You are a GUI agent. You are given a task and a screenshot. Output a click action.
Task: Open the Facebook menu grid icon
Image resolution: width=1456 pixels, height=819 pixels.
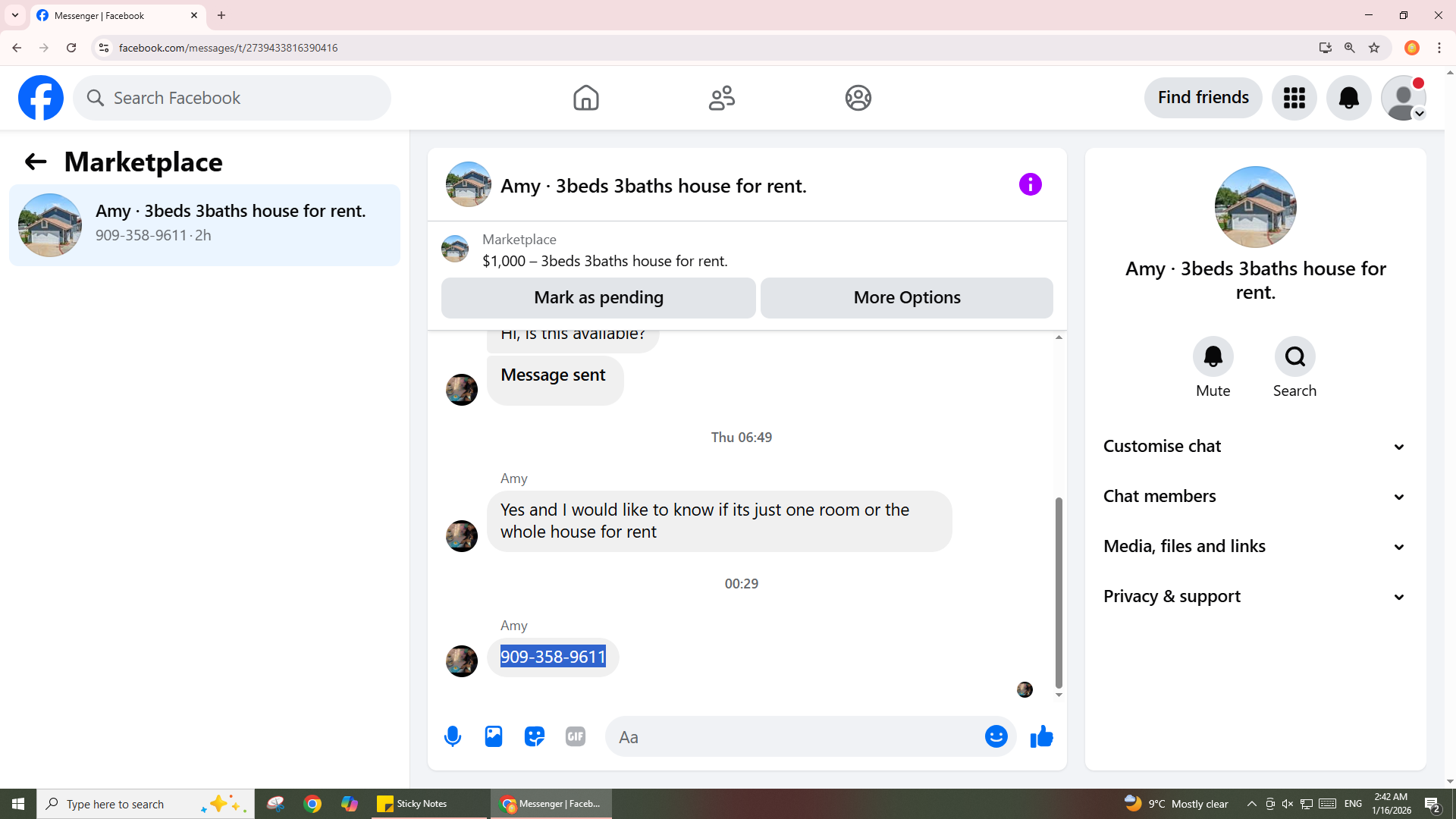(1294, 98)
